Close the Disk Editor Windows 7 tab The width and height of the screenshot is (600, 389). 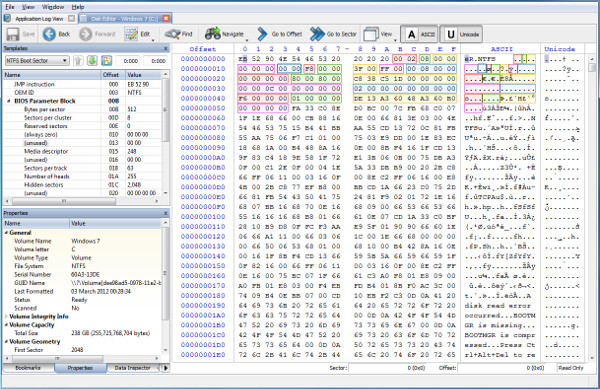(166, 18)
